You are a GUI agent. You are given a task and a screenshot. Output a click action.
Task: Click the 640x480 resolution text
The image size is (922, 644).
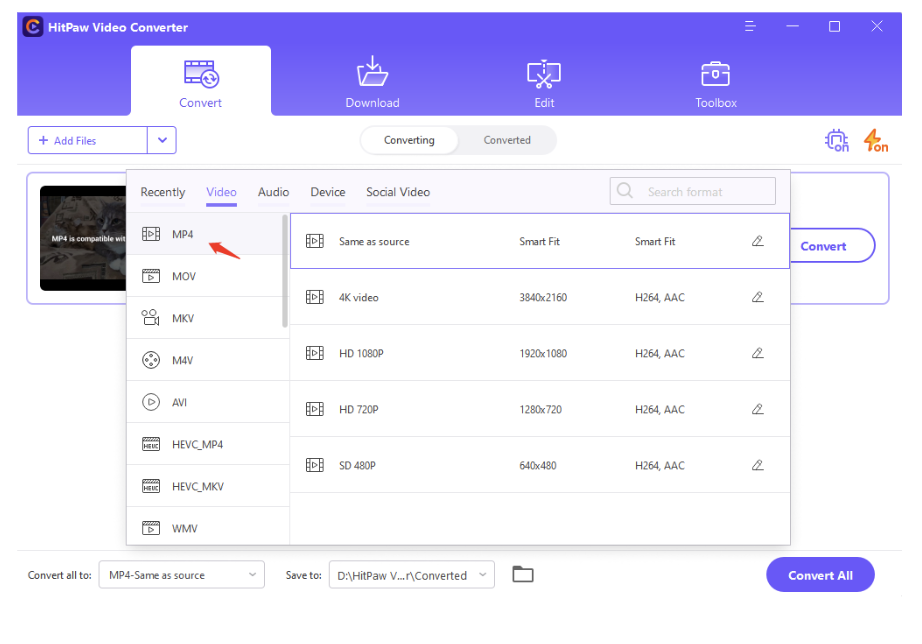click(537, 466)
